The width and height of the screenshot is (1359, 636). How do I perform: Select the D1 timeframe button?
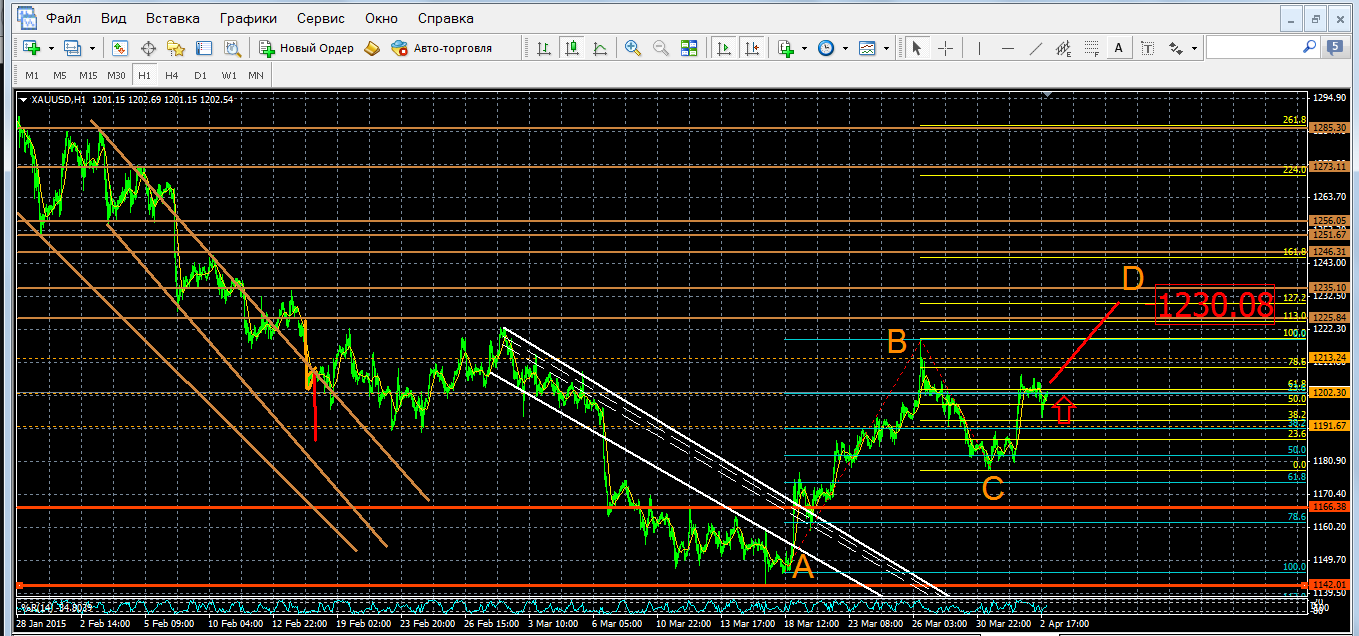200,76
